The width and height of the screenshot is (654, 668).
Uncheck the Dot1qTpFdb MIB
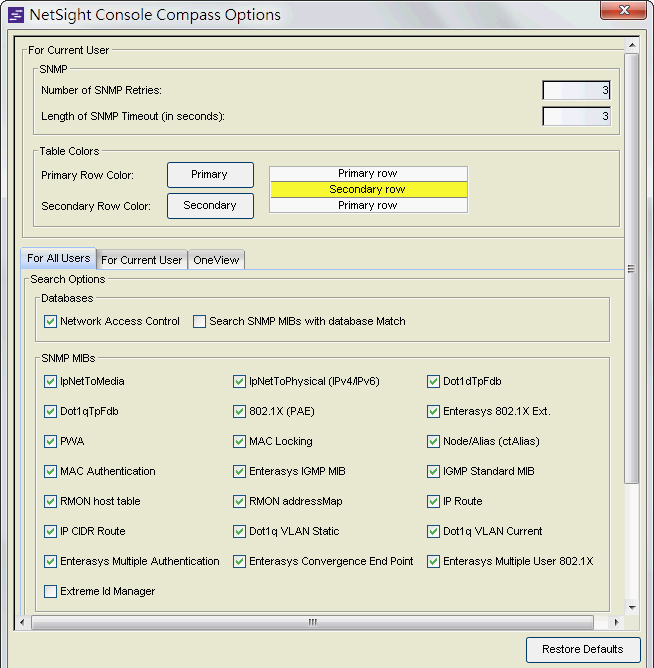coord(50,411)
